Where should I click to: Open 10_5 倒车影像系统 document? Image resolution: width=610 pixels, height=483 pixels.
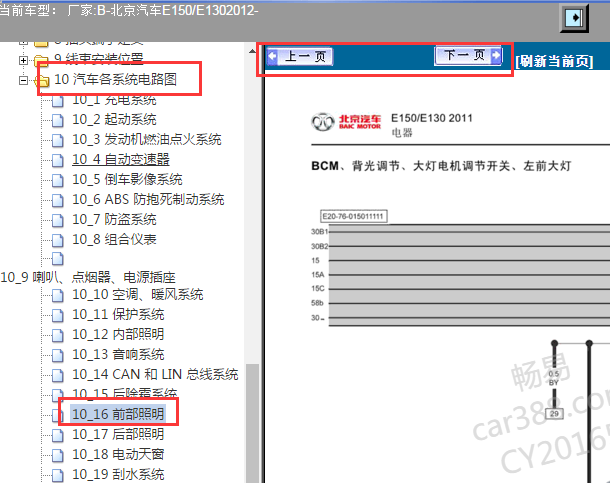click(x=127, y=179)
